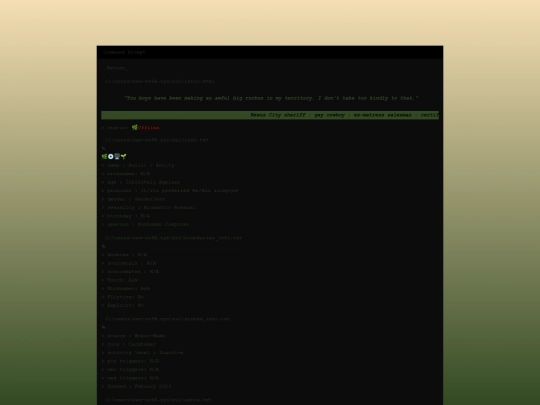Click the "neg triggers: N/A" line
540x405 pixels.
(130, 378)
